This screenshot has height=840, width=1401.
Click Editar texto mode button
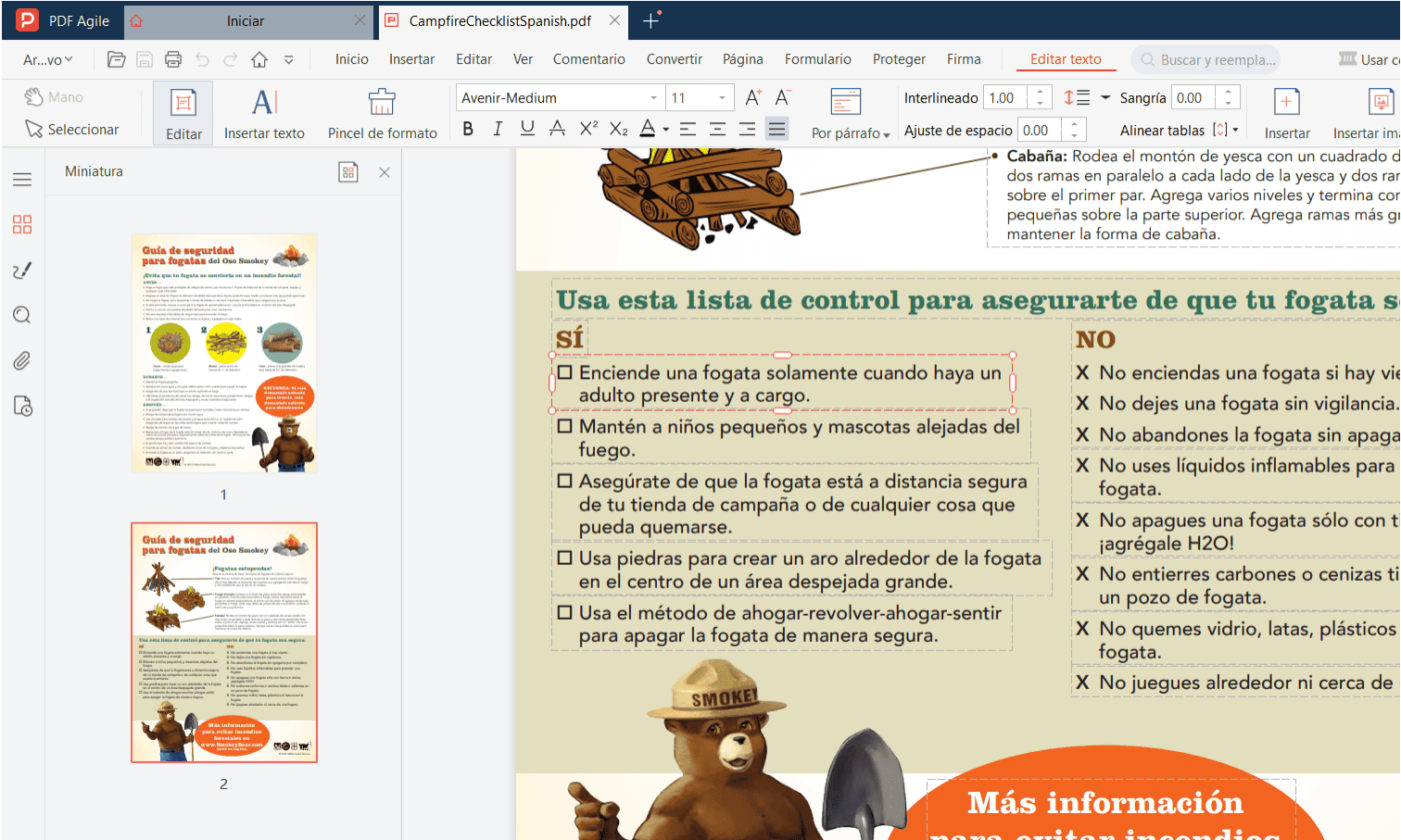pos(1065,58)
